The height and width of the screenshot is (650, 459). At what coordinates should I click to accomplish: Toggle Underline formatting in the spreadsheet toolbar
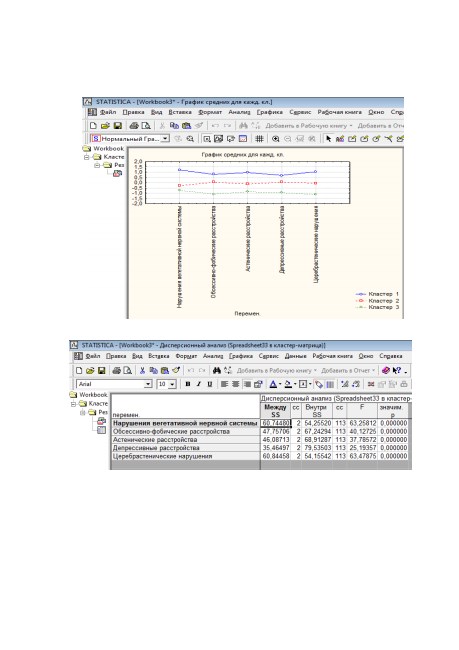click(x=210, y=384)
